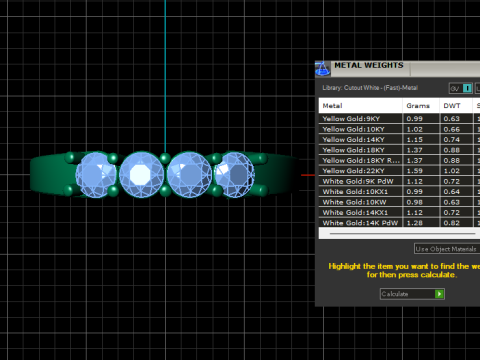This screenshot has height=360, width=480.
Task: Select the White Gold:14K PdW row
Action: point(399,223)
